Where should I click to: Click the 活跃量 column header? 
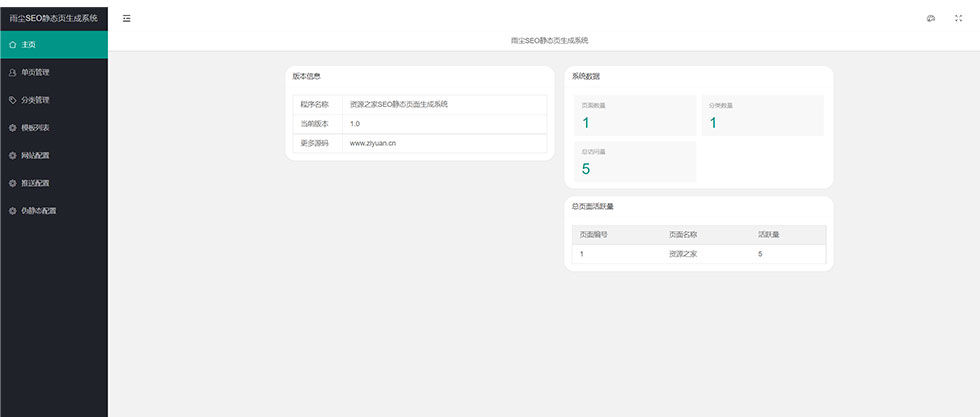769,235
